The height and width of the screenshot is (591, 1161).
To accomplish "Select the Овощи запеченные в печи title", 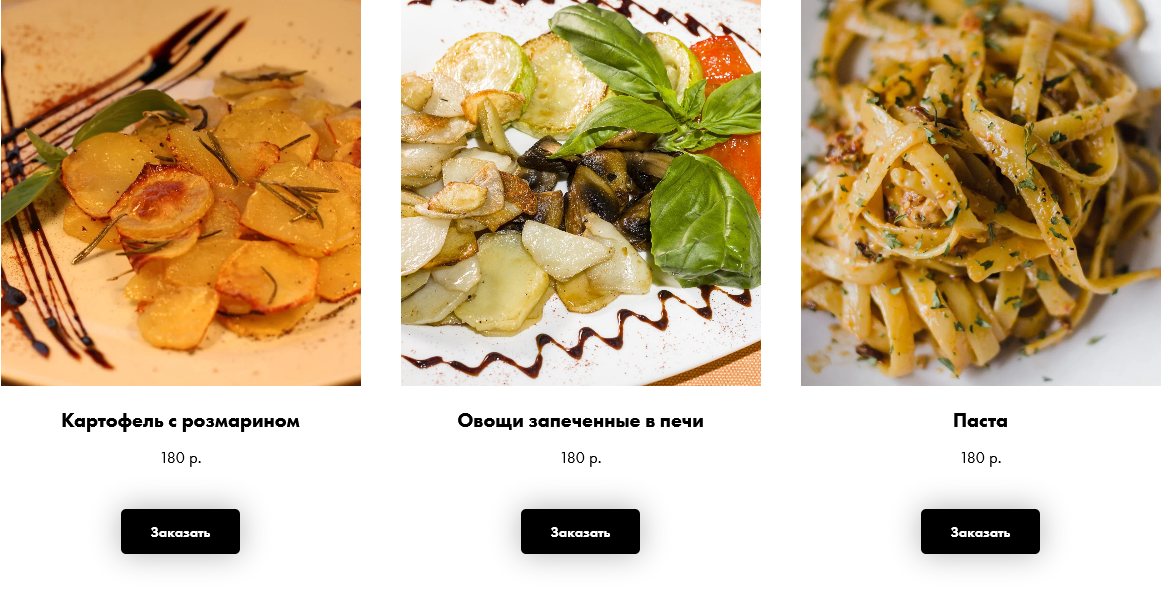I will [580, 421].
